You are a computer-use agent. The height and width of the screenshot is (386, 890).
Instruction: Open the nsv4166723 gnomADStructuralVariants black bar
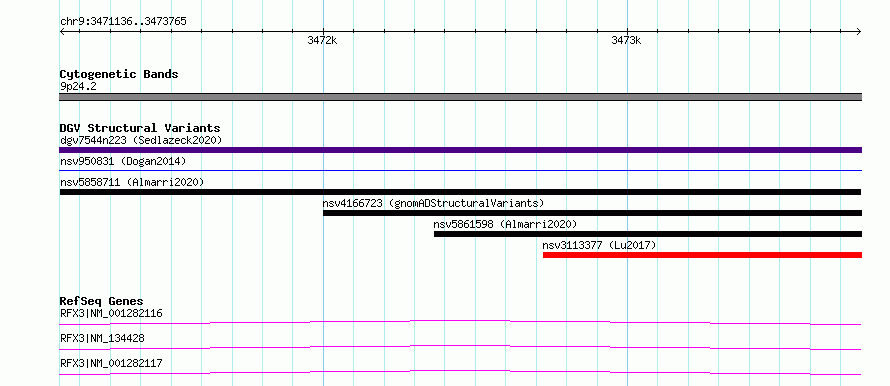(x=593, y=213)
